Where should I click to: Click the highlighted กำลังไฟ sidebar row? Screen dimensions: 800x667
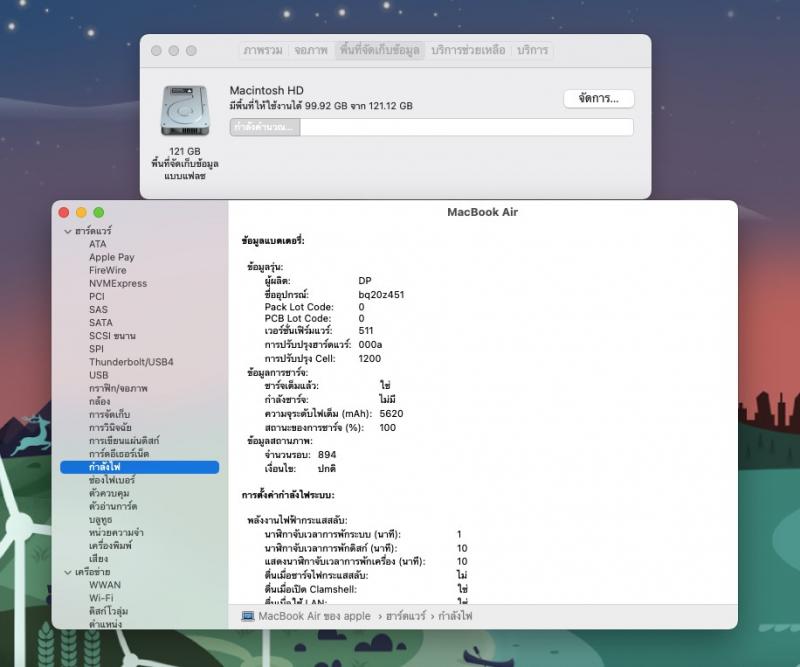point(139,467)
